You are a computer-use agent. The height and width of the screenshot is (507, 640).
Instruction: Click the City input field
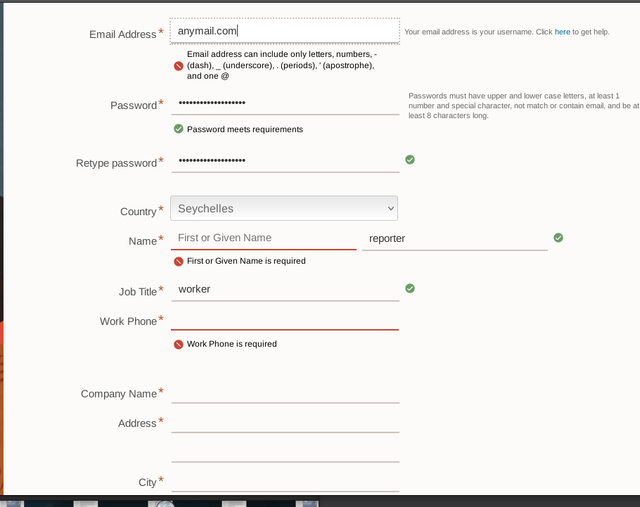285,480
